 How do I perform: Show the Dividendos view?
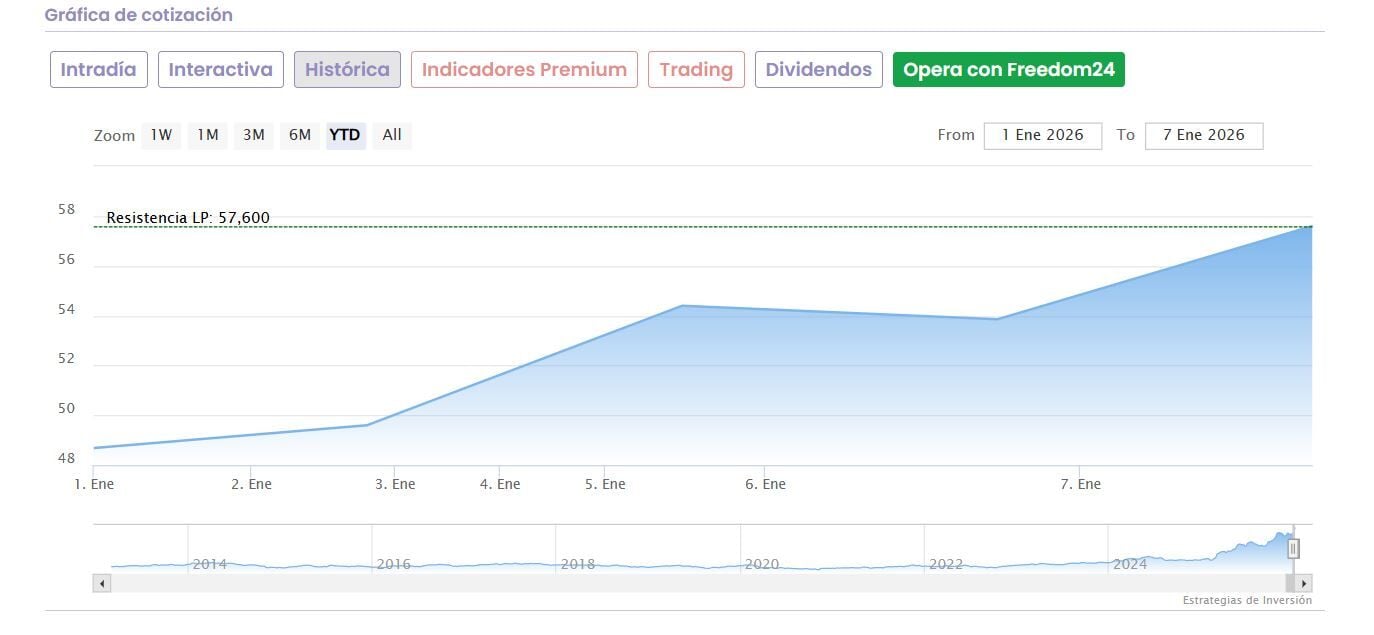818,70
